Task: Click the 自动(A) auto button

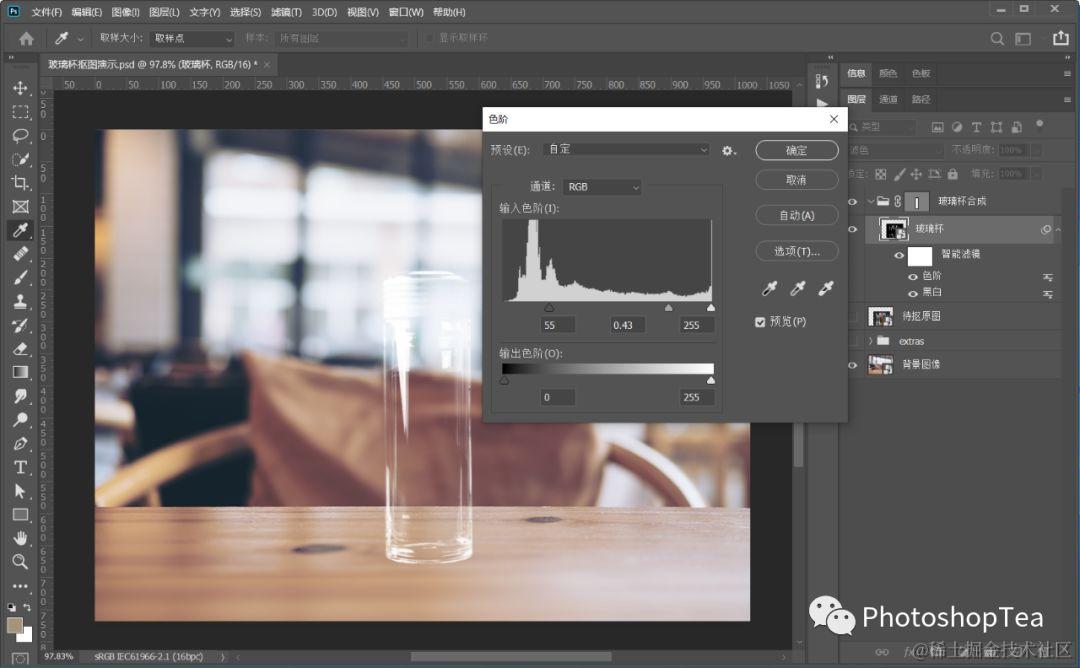Action: click(x=797, y=216)
